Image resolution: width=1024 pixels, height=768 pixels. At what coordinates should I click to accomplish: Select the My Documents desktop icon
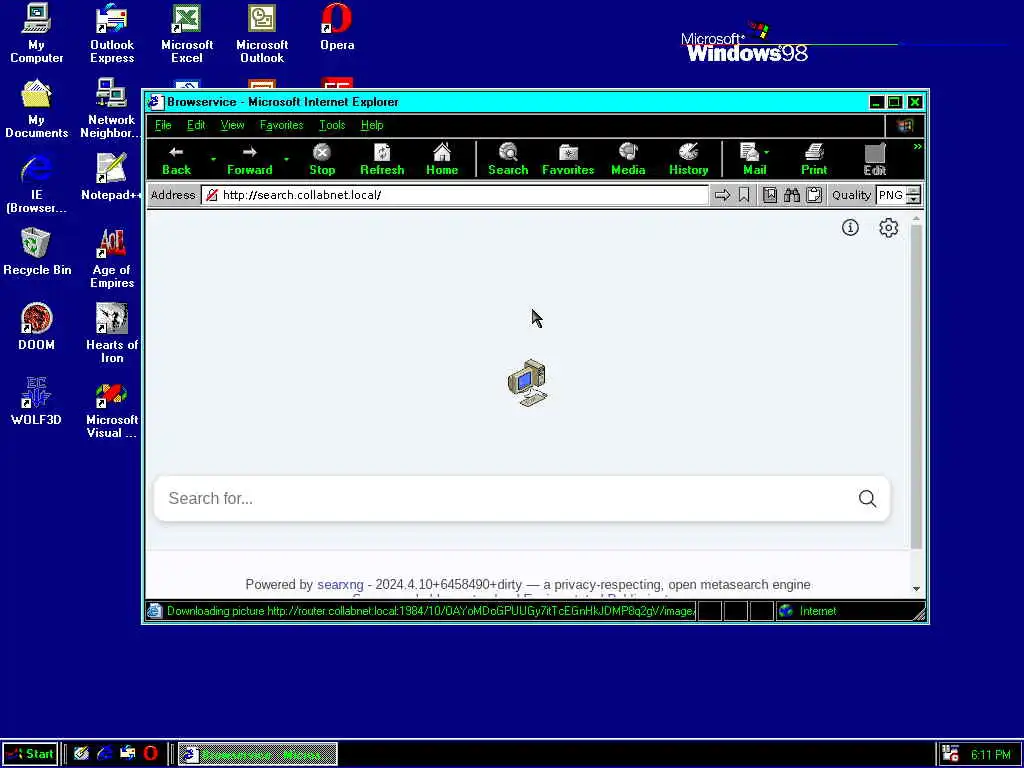37,108
